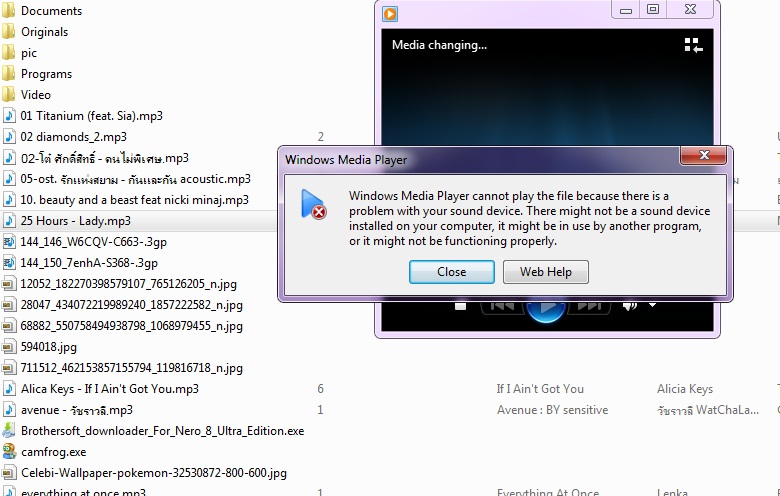Image resolution: width=780 pixels, height=496 pixels.
Task: Skip to previous track in media player
Action: pyautogui.click(x=502, y=306)
